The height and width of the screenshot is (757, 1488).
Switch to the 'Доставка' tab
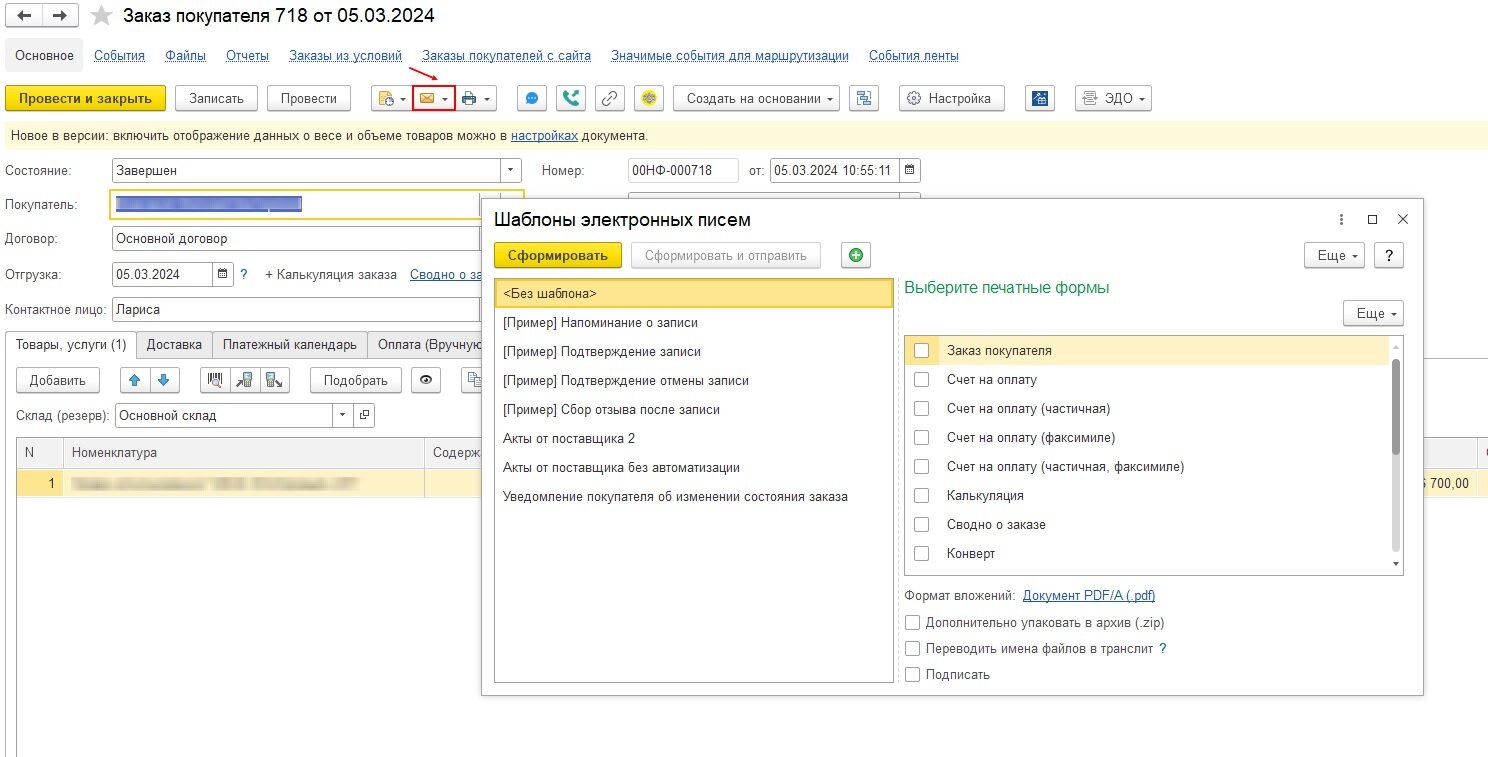(174, 345)
